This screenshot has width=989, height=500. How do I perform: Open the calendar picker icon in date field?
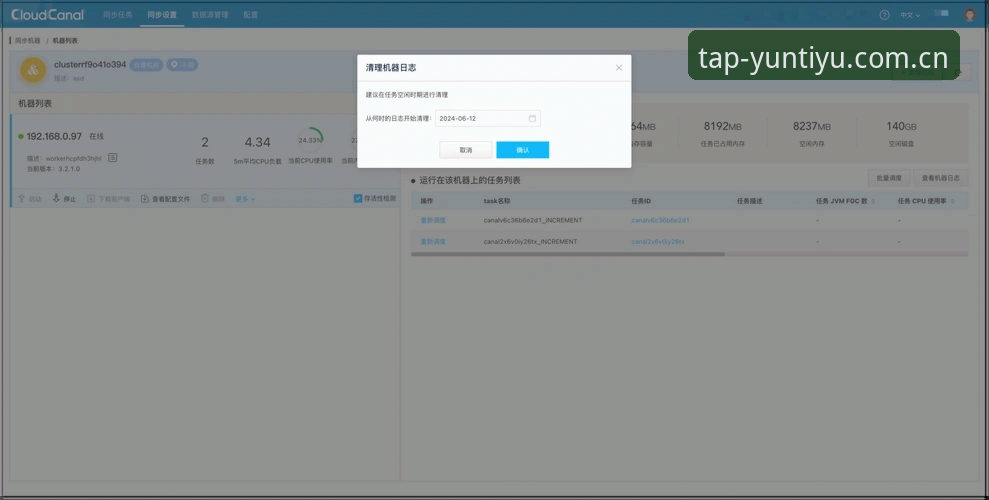tap(532, 119)
